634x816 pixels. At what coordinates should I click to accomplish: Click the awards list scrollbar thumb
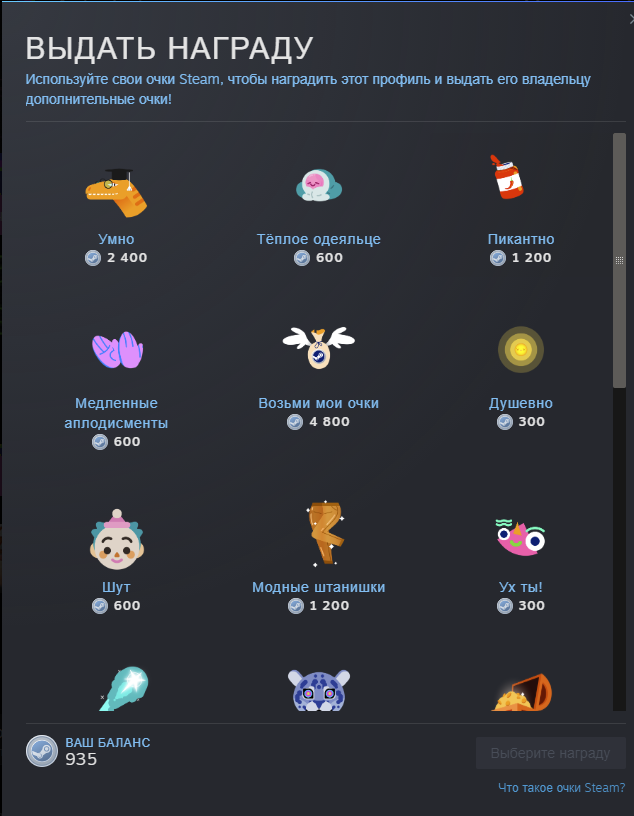[619, 260]
